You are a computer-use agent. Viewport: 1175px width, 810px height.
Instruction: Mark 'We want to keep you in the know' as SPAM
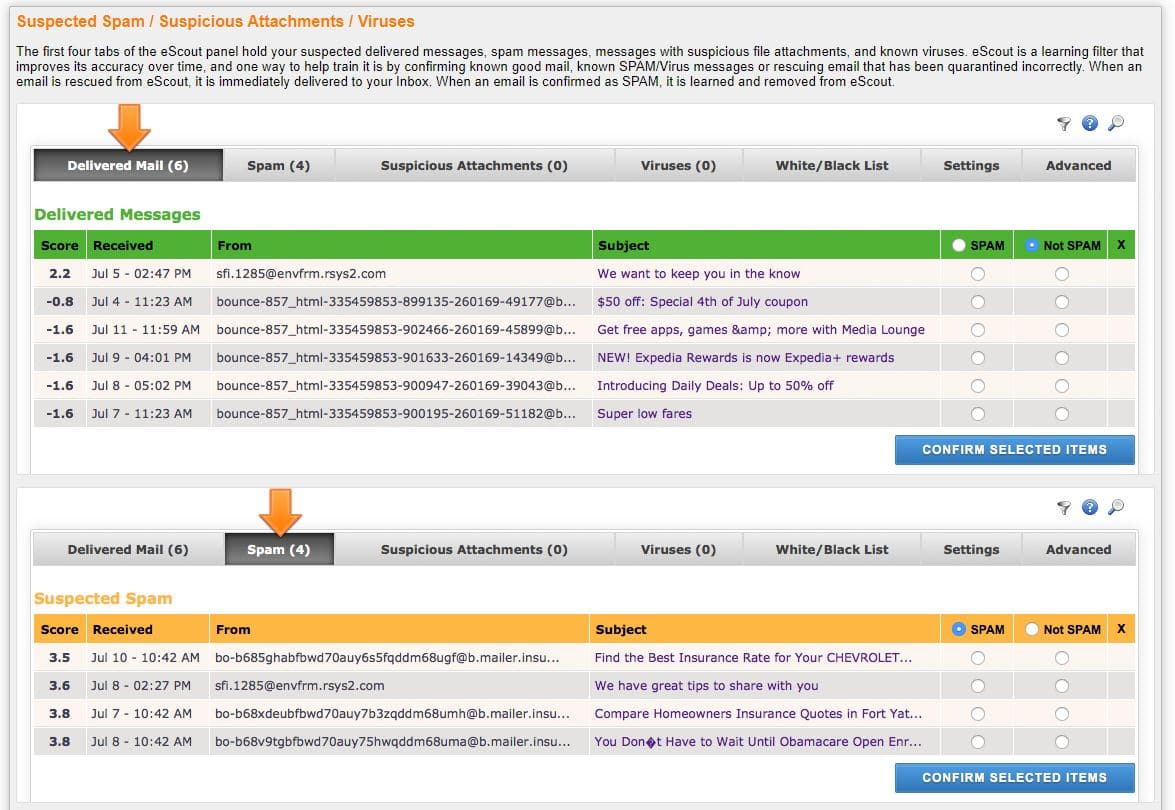tap(977, 274)
